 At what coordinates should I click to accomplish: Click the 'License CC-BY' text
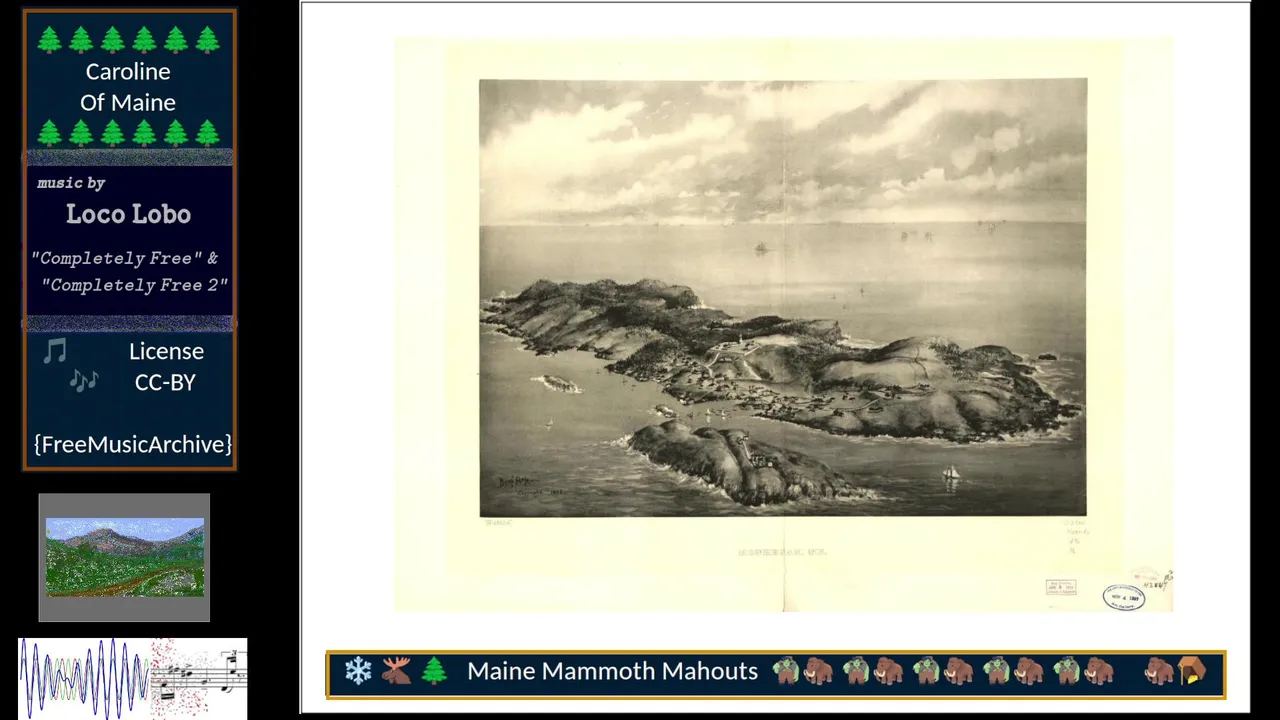click(x=166, y=366)
